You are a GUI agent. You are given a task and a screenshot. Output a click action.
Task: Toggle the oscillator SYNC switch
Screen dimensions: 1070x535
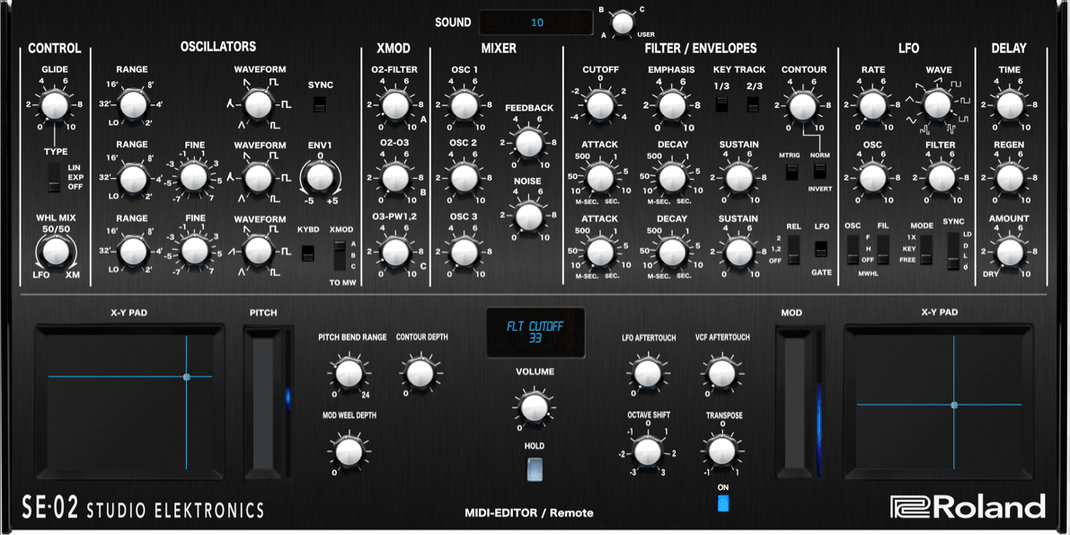(x=318, y=105)
